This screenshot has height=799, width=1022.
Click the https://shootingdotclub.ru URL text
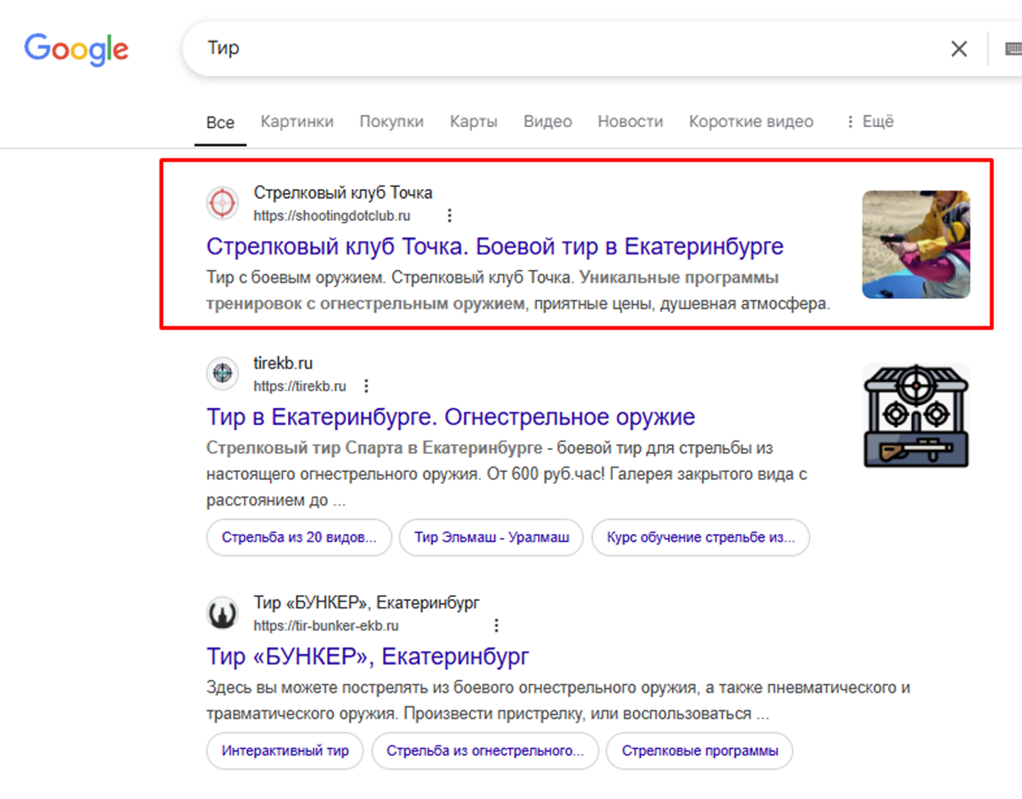332,216
